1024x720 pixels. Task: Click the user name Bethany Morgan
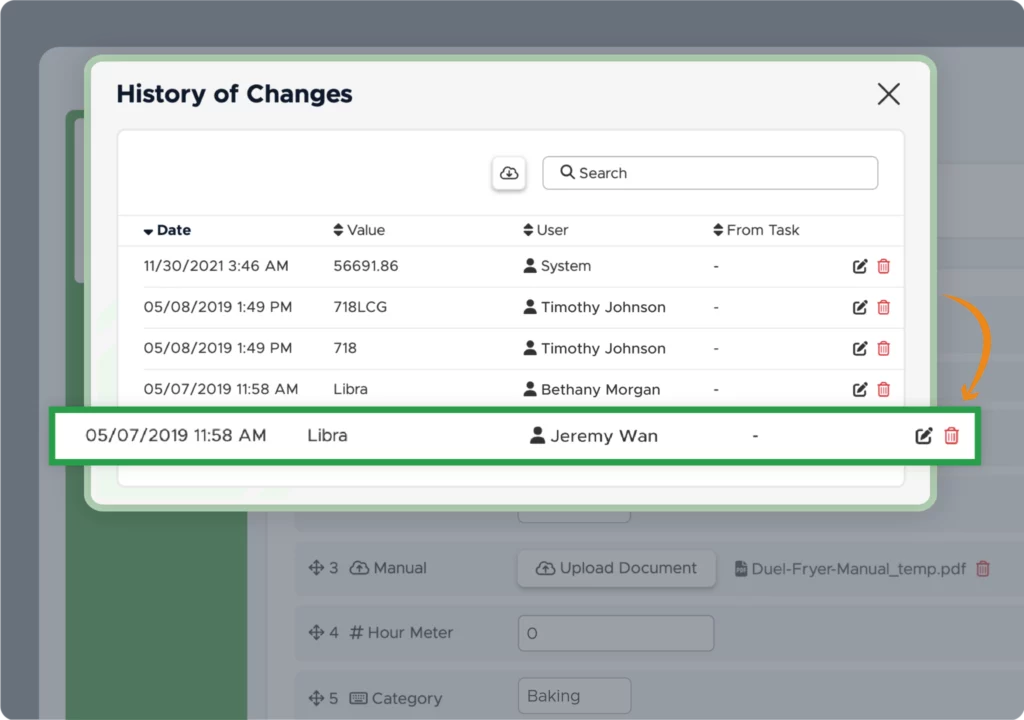(x=600, y=389)
